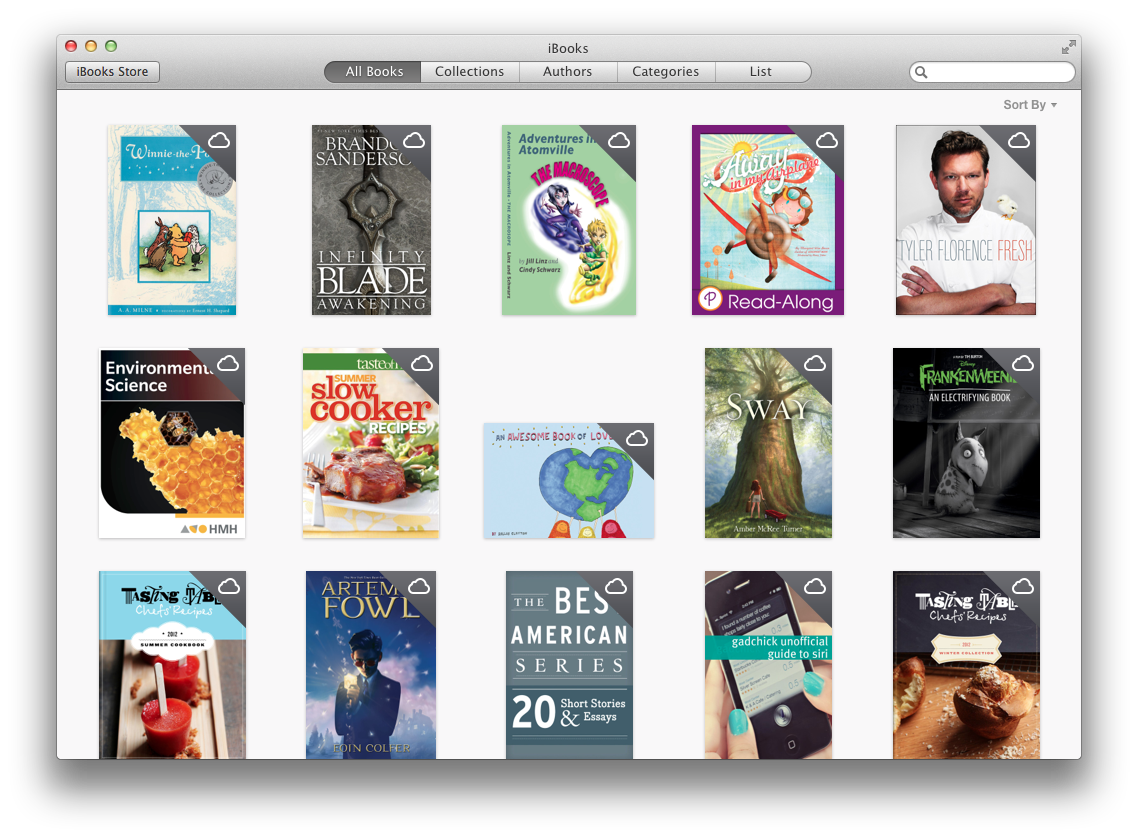This screenshot has width=1138, height=838.
Task: Download Winnie-the-Pooh via its cloud icon
Action: 220,141
